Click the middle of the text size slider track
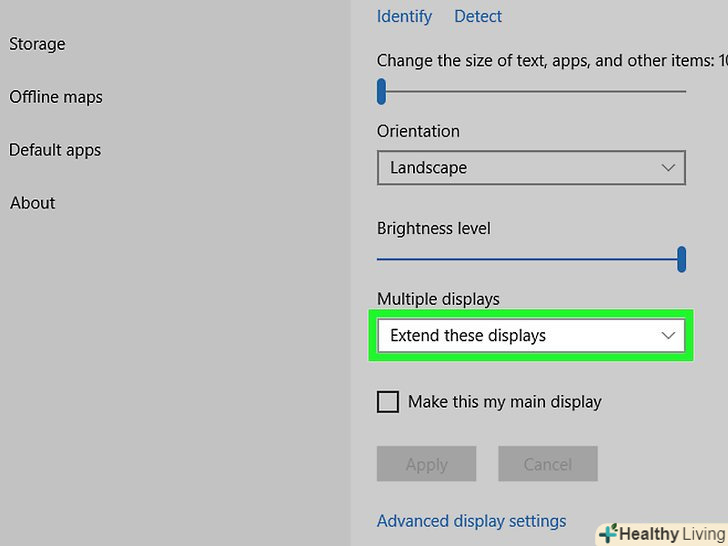The width and height of the screenshot is (728, 546). (x=532, y=92)
